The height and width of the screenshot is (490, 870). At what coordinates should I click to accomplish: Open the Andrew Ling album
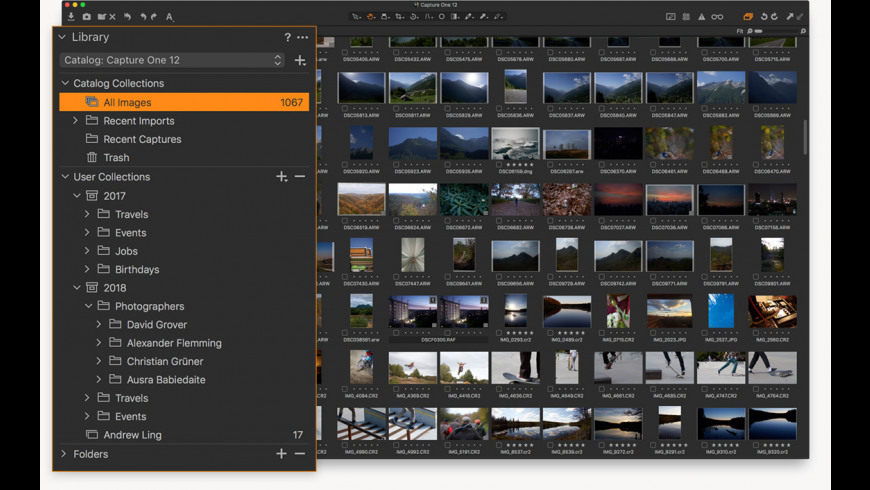click(132, 436)
